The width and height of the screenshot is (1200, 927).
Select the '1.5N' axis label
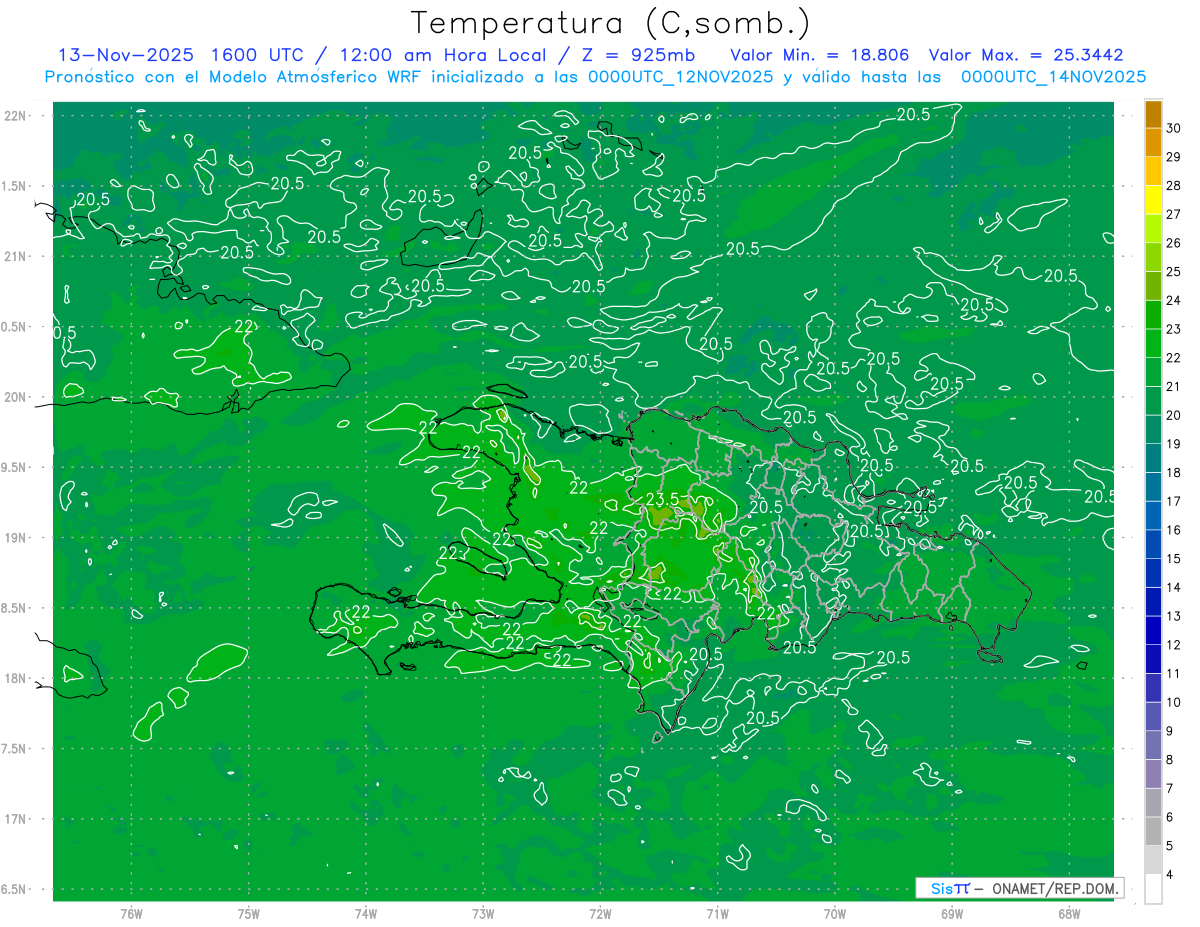coord(14,186)
